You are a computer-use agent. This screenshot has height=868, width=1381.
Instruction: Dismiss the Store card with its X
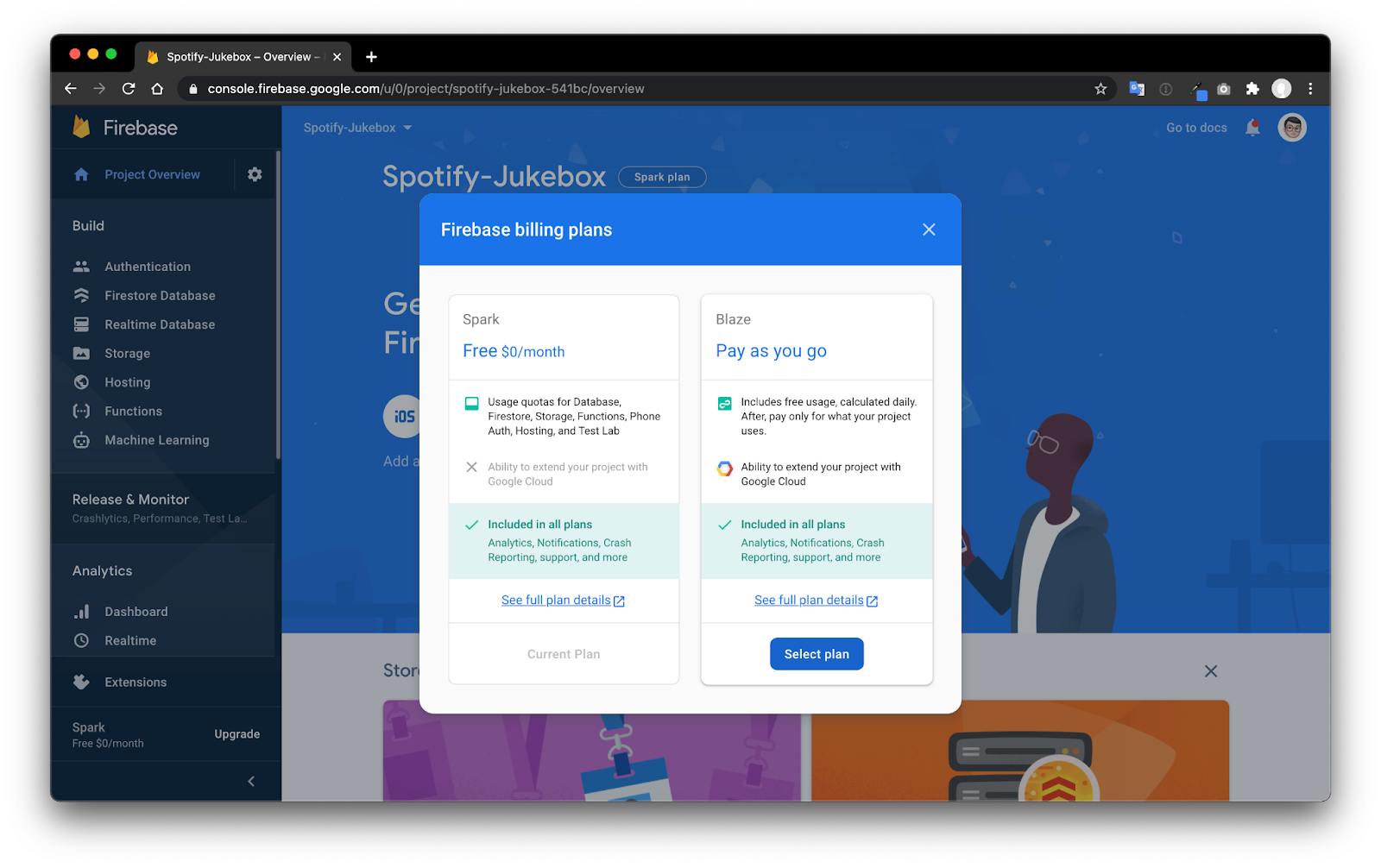coord(1211,671)
